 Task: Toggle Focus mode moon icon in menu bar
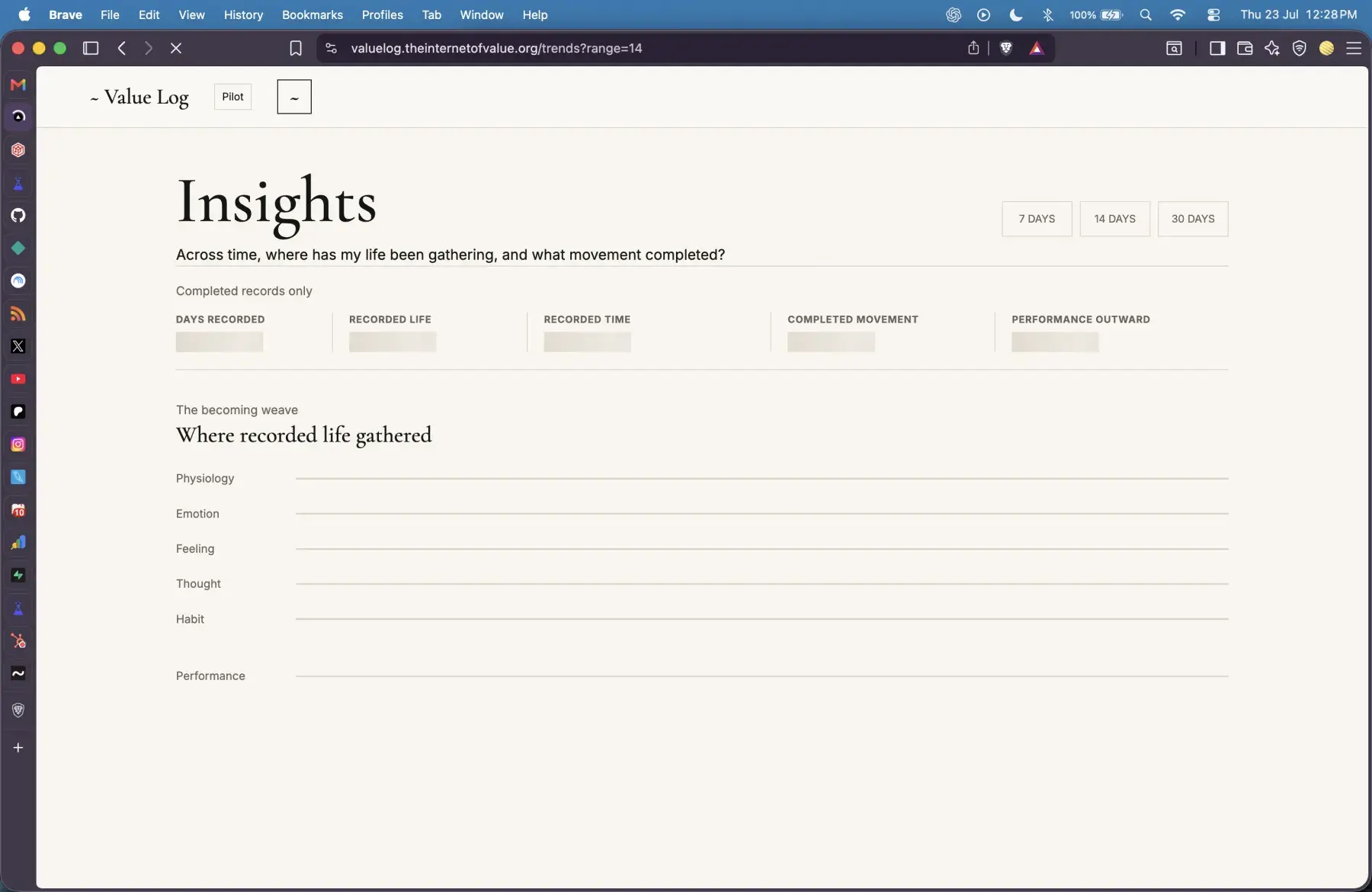tap(1016, 14)
